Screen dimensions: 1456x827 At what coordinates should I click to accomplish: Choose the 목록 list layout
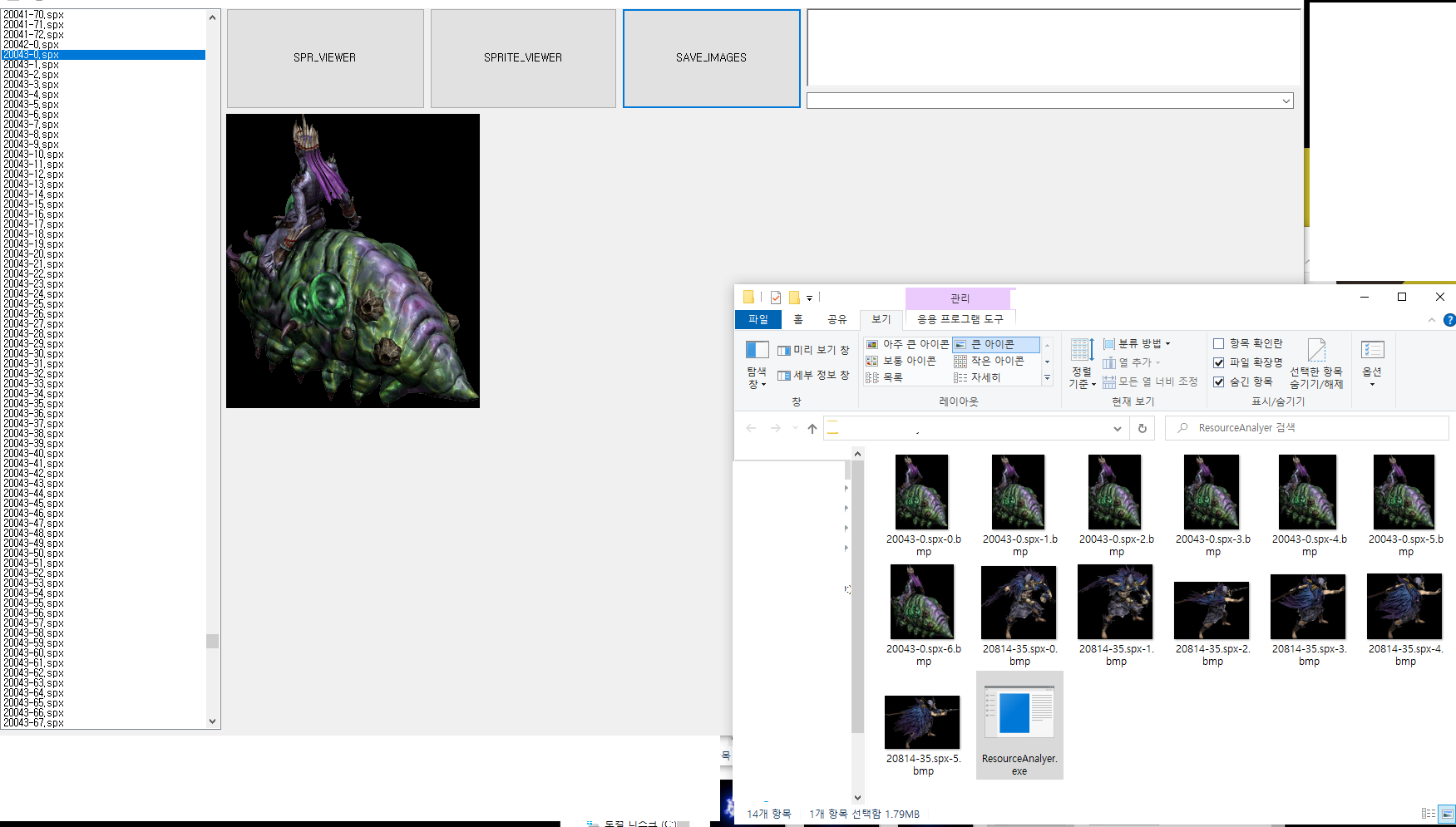pyautogui.click(x=884, y=377)
